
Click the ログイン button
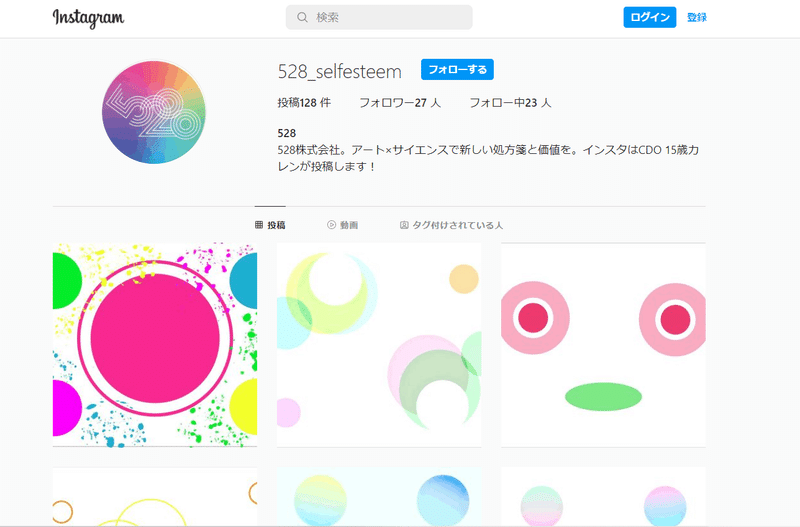coord(649,17)
